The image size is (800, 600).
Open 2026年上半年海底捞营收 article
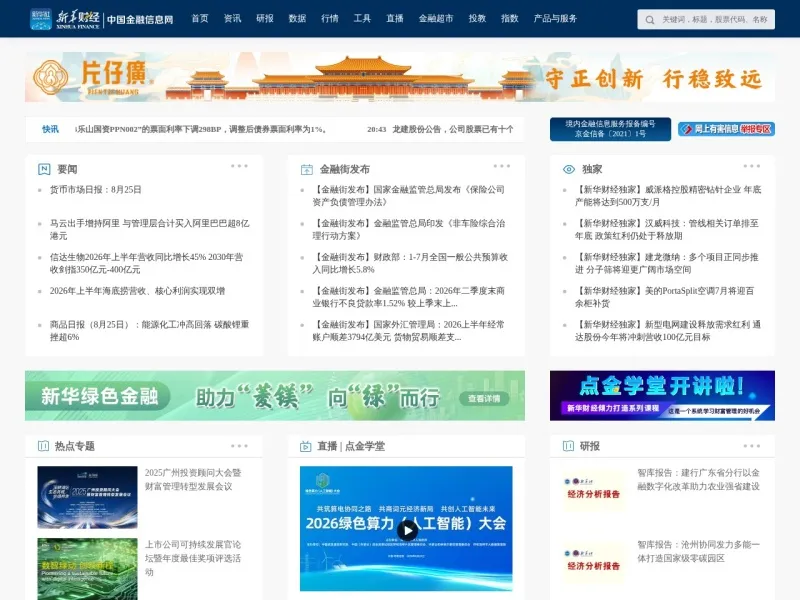click(137, 291)
